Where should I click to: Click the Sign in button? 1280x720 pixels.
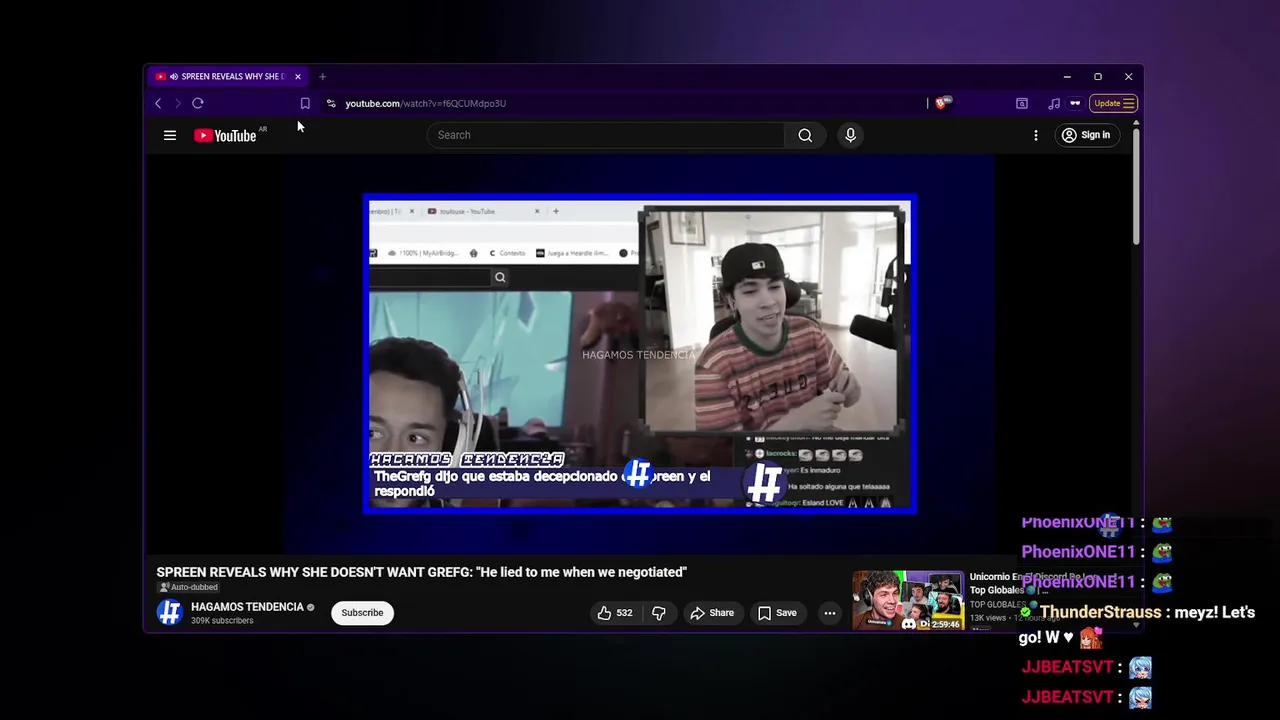point(1086,135)
